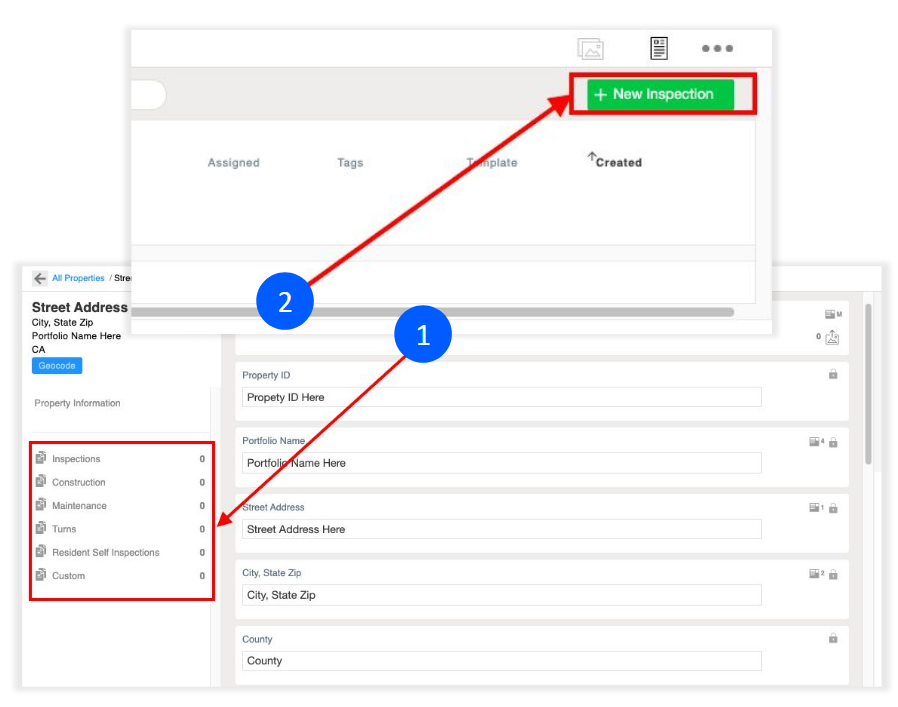The width and height of the screenshot is (898, 707).
Task: Select the document list view icon
Action: (659, 48)
